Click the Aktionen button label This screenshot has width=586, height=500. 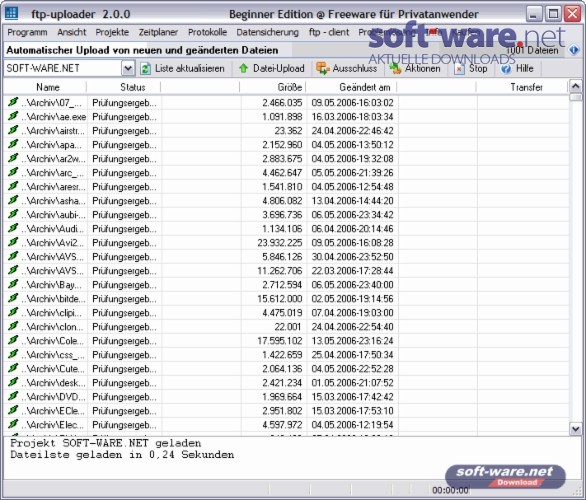pyautogui.click(x=423, y=68)
